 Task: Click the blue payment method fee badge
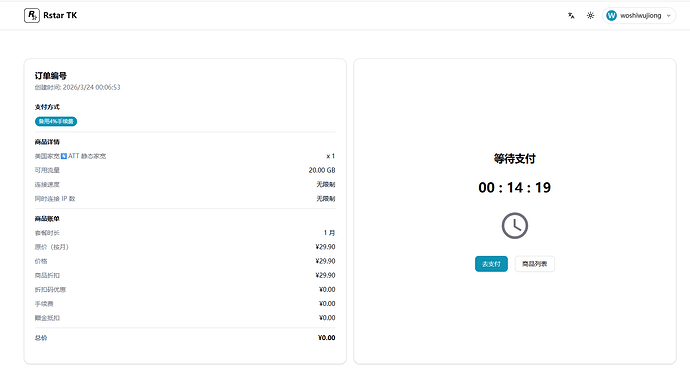pos(56,121)
